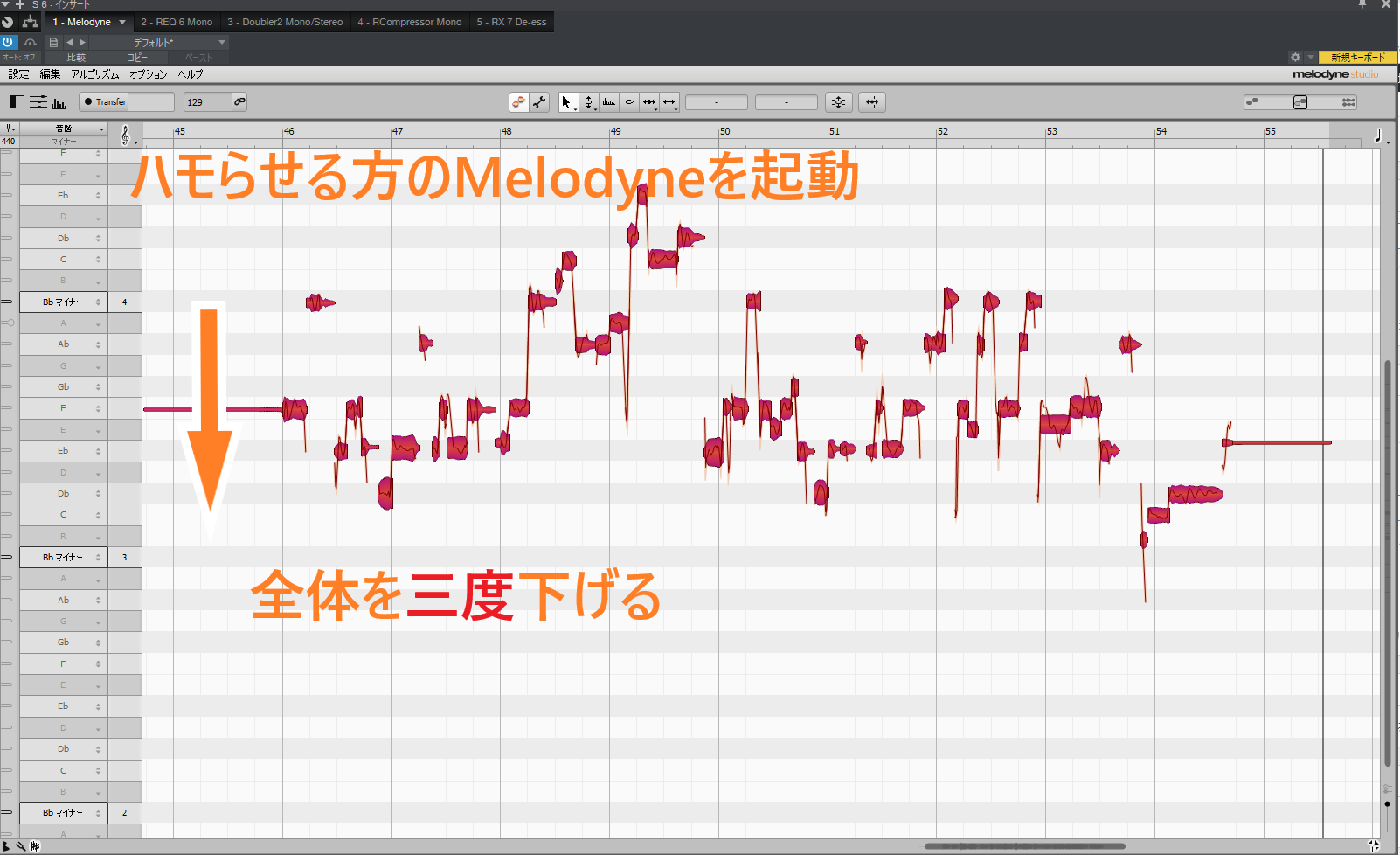Image resolution: width=1400 pixels, height=855 pixels.
Task: Click the zoom fit icon bottom right
Action: pyautogui.click(x=1374, y=845)
